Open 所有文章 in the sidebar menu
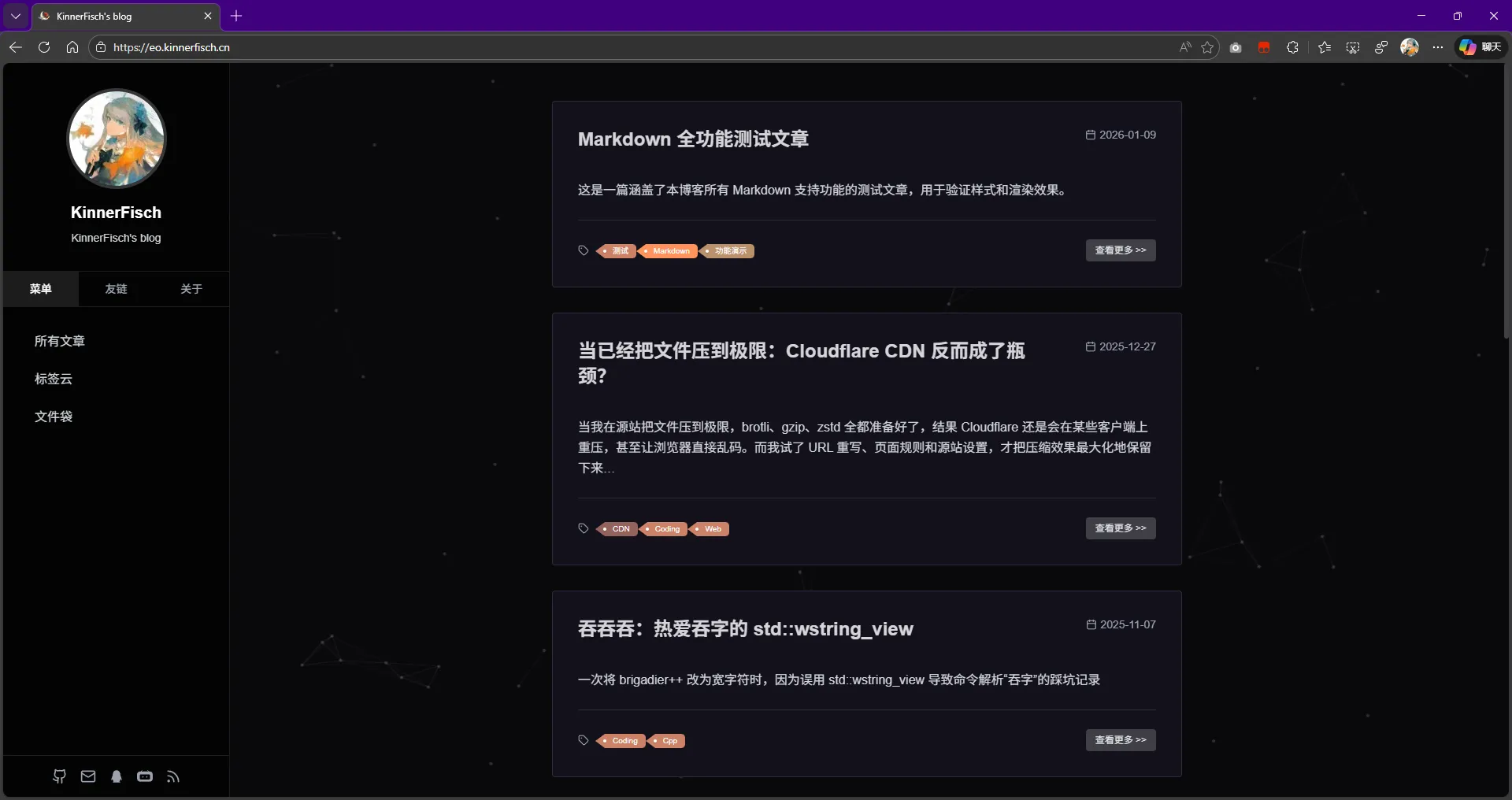Viewport: 1512px width, 800px height. point(60,341)
